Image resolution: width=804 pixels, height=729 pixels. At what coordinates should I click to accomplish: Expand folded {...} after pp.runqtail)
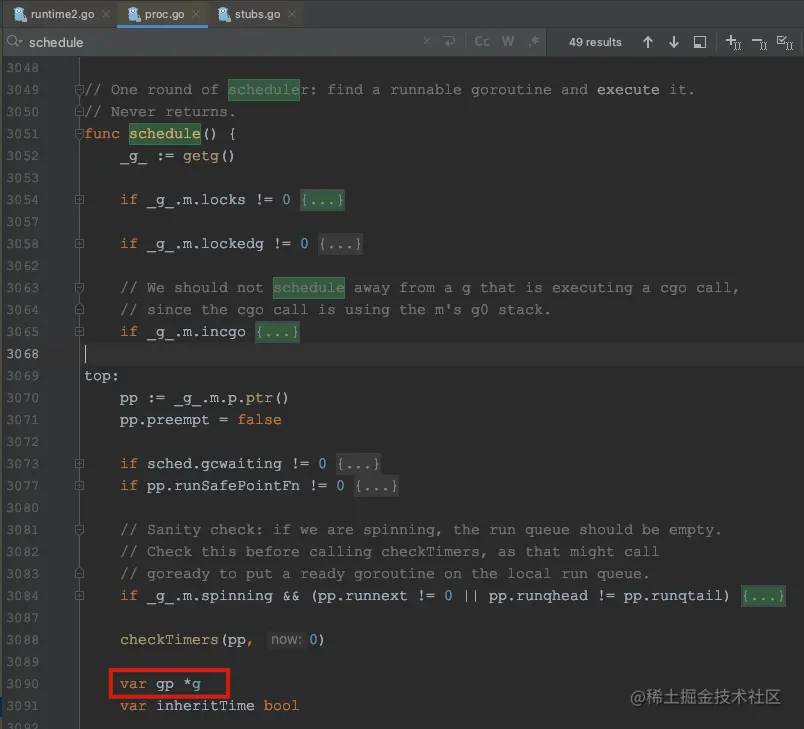(x=763, y=596)
